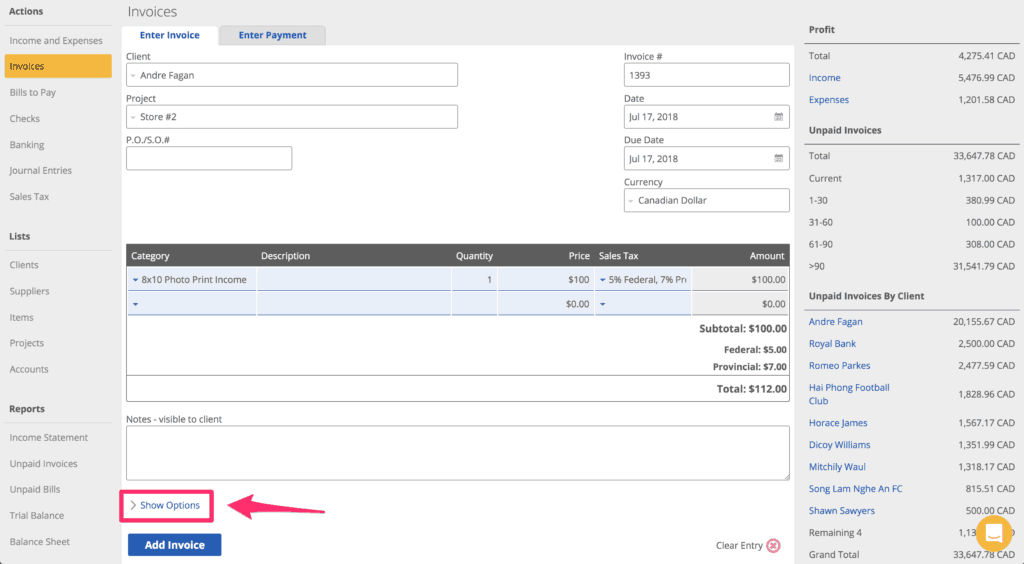Image resolution: width=1024 pixels, height=564 pixels.
Task: Open the Clients list
Action: click(x=24, y=265)
